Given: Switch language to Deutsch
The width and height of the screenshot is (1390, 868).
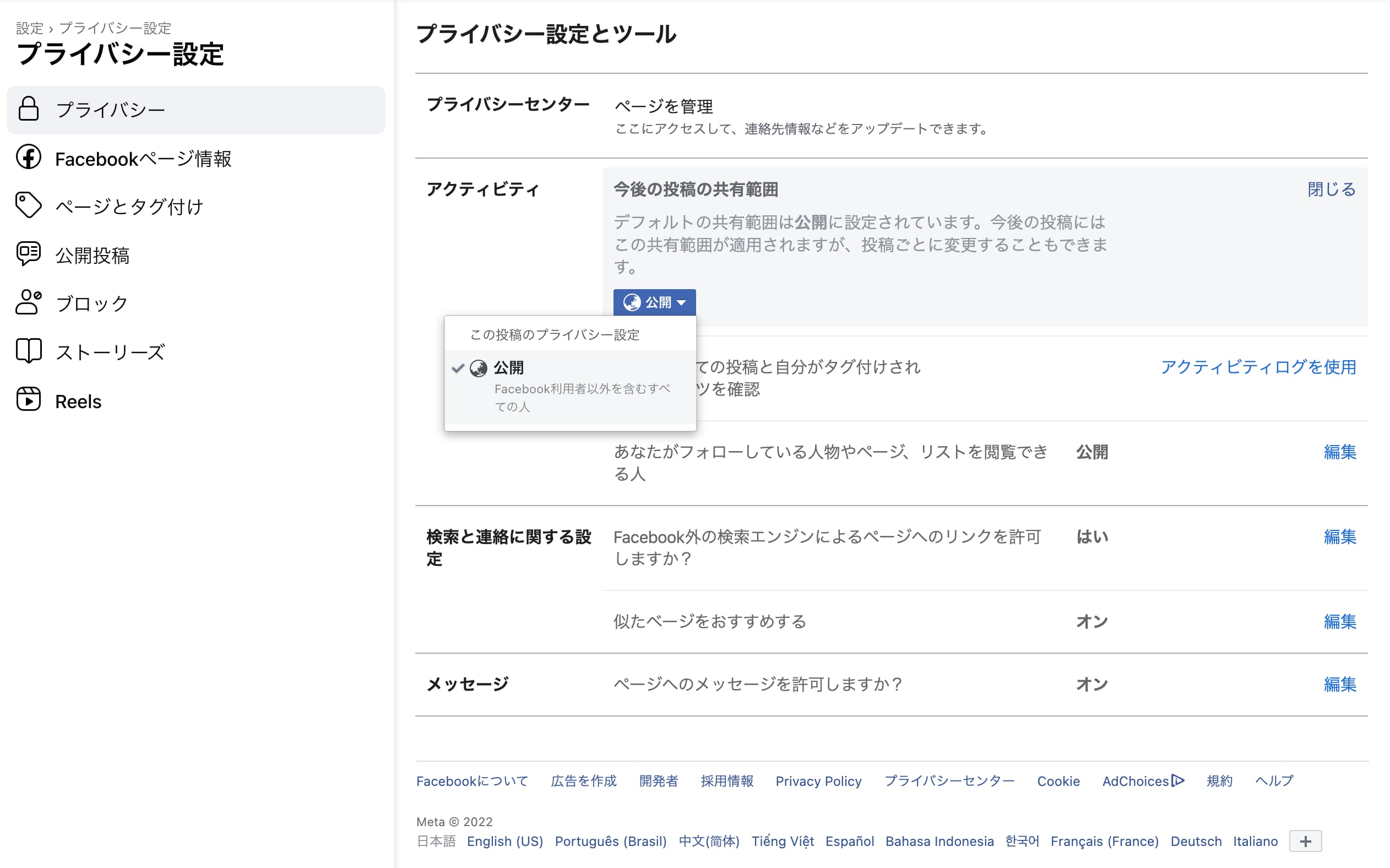Looking at the screenshot, I should click(1196, 841).
